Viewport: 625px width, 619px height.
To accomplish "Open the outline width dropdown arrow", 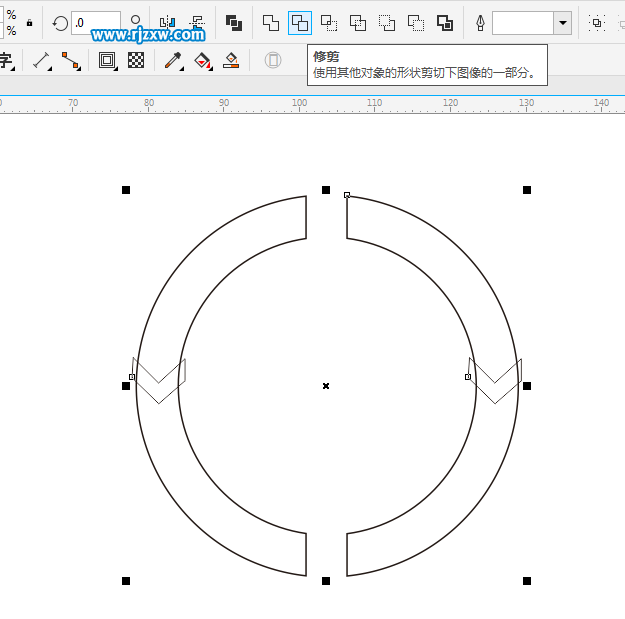I will pos(562,23).
